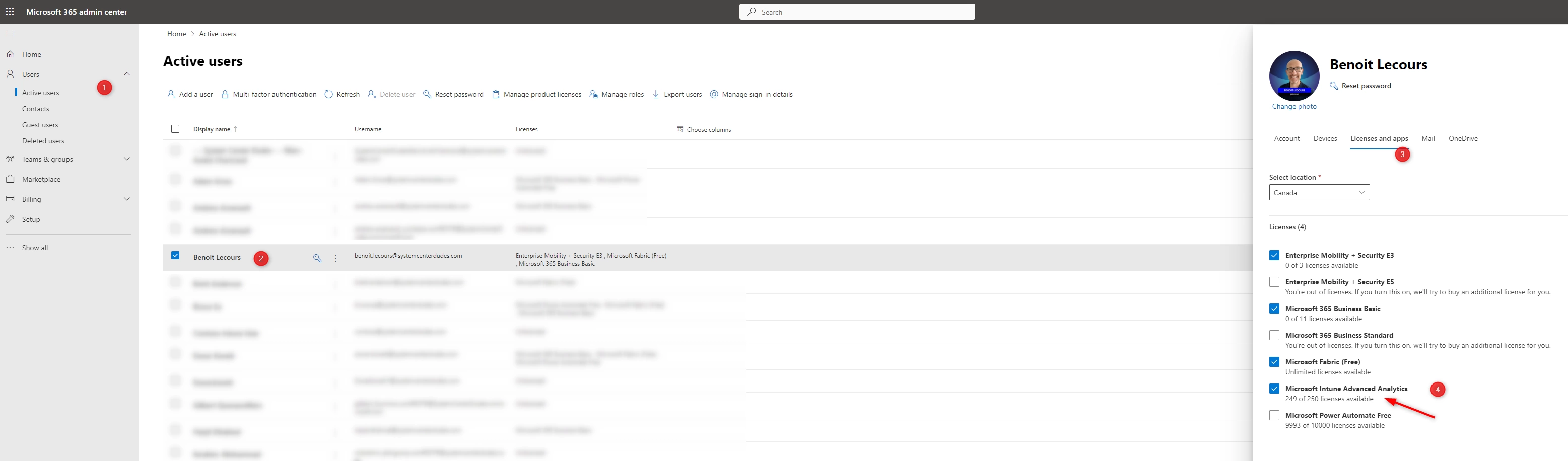
Task: Click the search magnifier icon in top bar
Action: [x=752, y=12]
